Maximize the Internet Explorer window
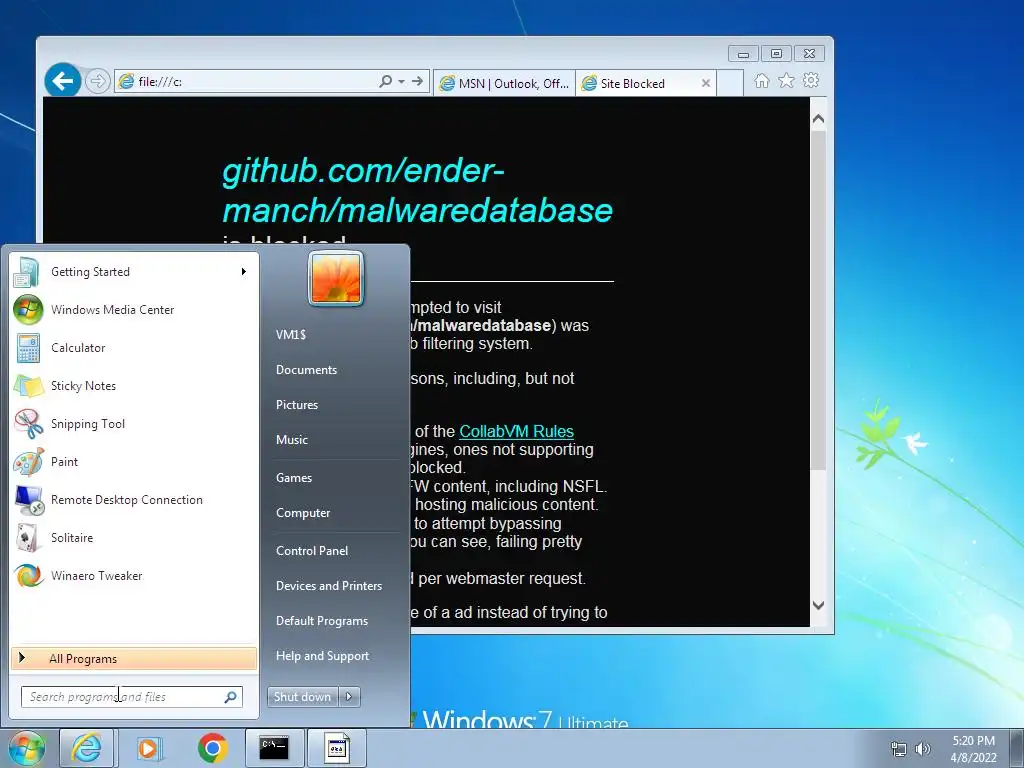1024x768 pixels. tap(776, 54)
